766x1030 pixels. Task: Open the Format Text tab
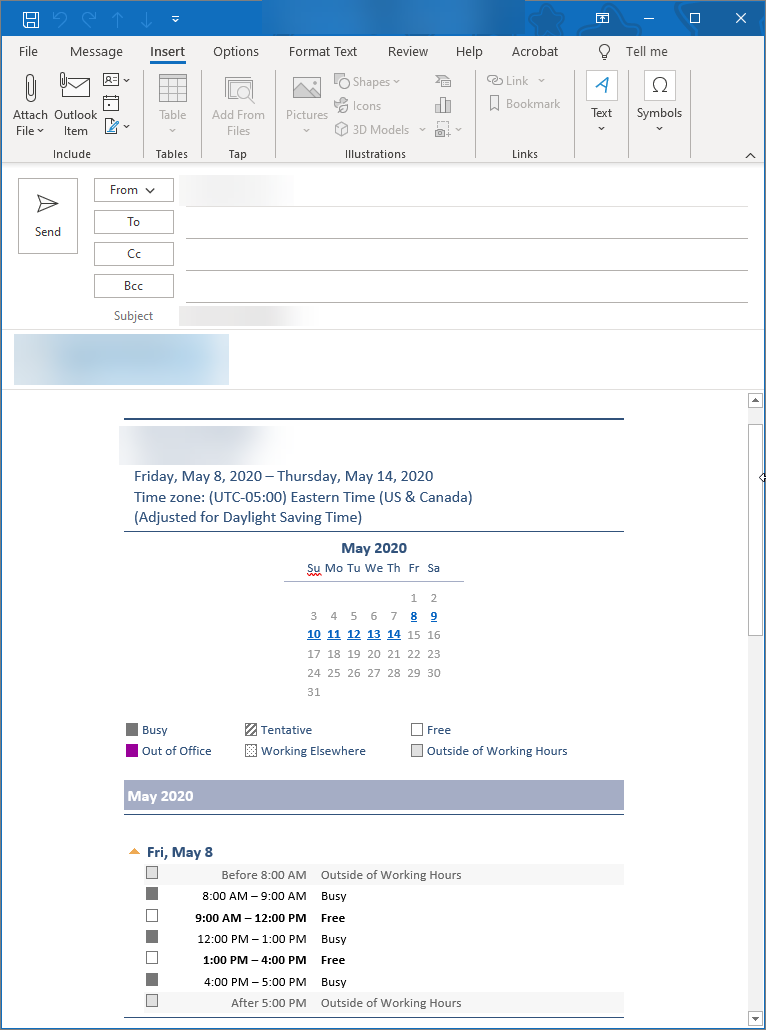click(x=322, y=52)
